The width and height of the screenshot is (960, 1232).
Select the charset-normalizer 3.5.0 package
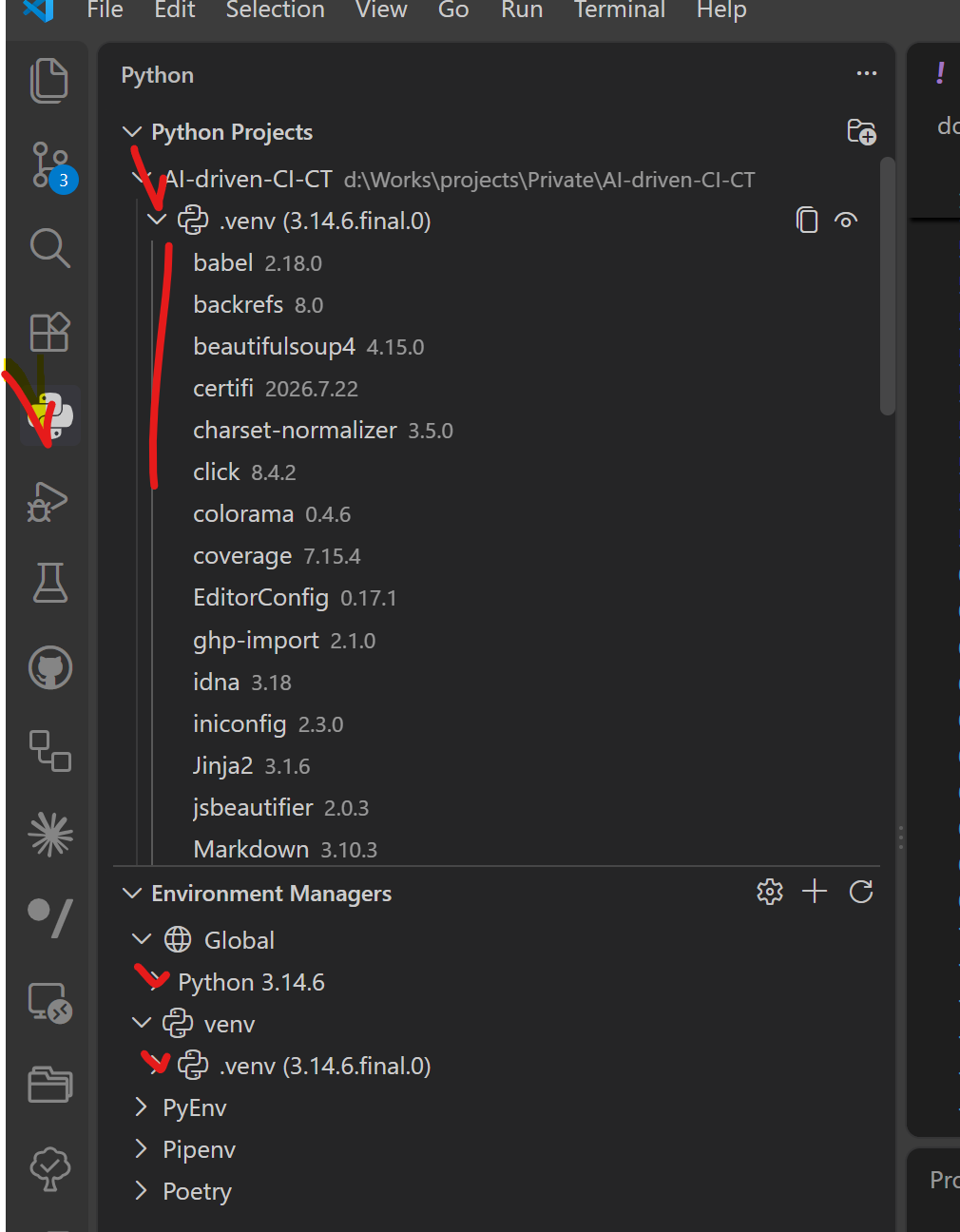point(496,430)
